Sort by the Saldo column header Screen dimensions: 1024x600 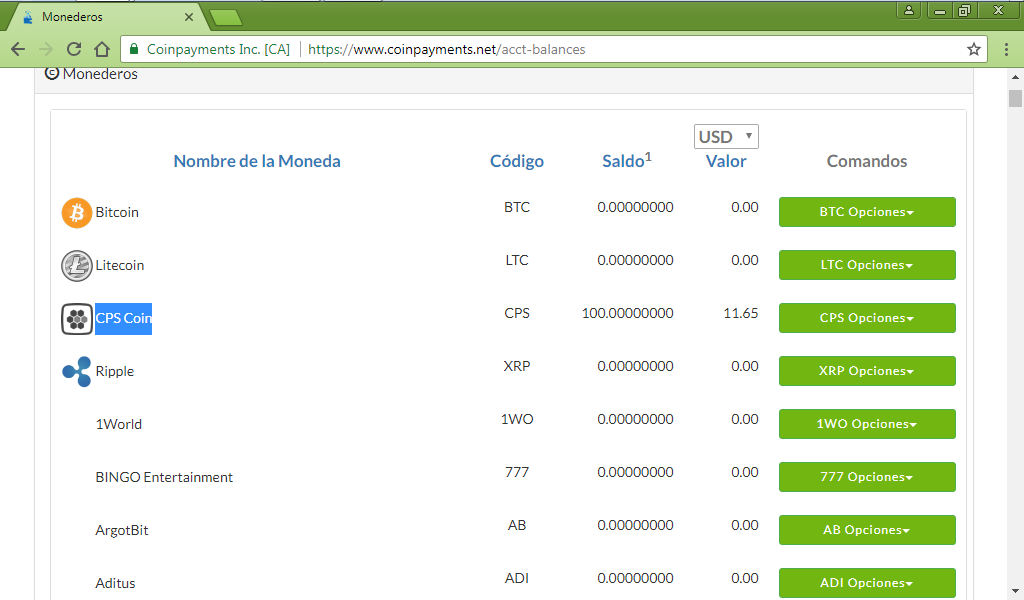tap(626, 161)
